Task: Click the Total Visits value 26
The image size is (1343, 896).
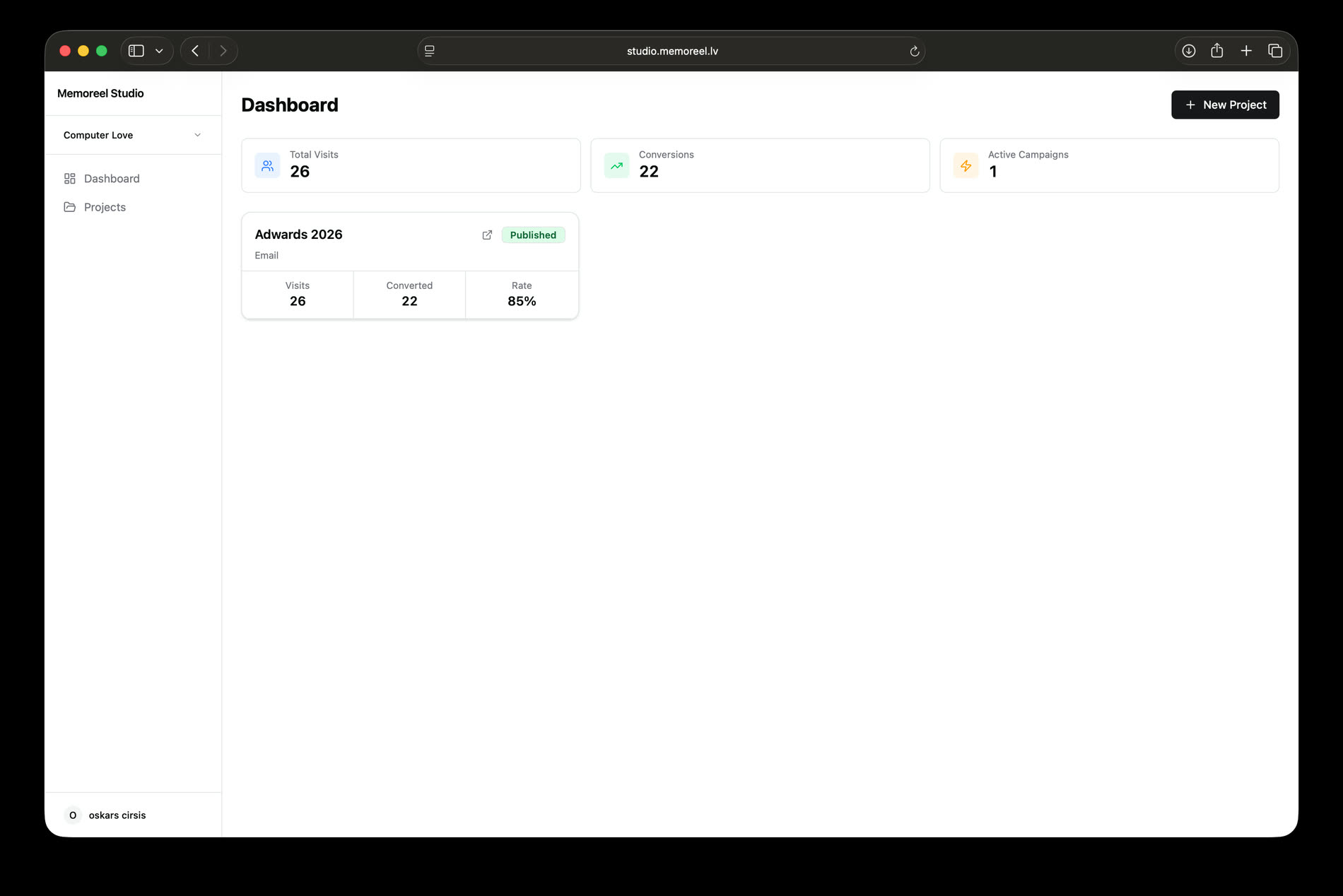Action: tap(300, 172)
